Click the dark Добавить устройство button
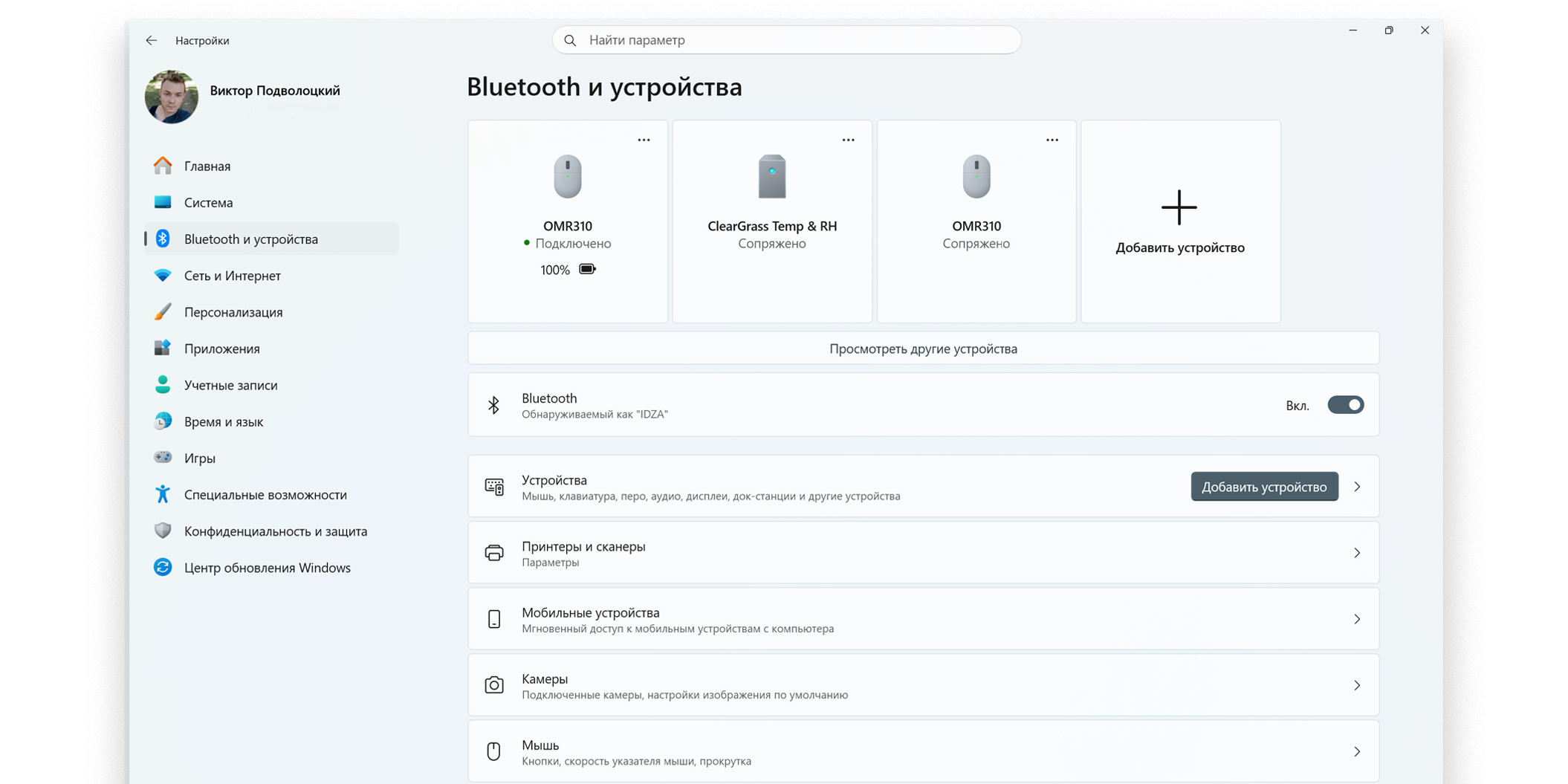 tap(1264, 487)
